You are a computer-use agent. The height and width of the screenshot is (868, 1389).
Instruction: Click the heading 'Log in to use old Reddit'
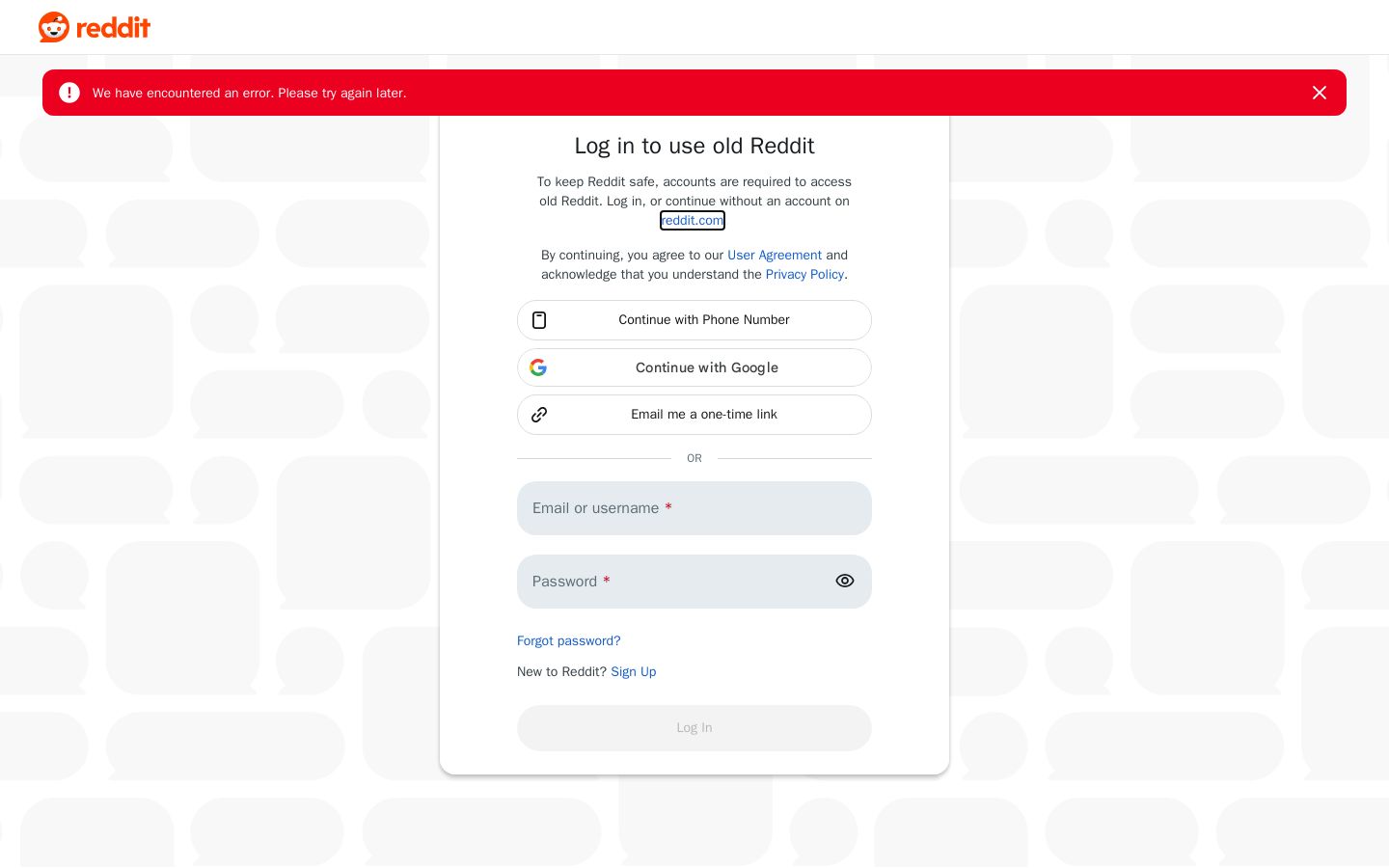(694, 146)
